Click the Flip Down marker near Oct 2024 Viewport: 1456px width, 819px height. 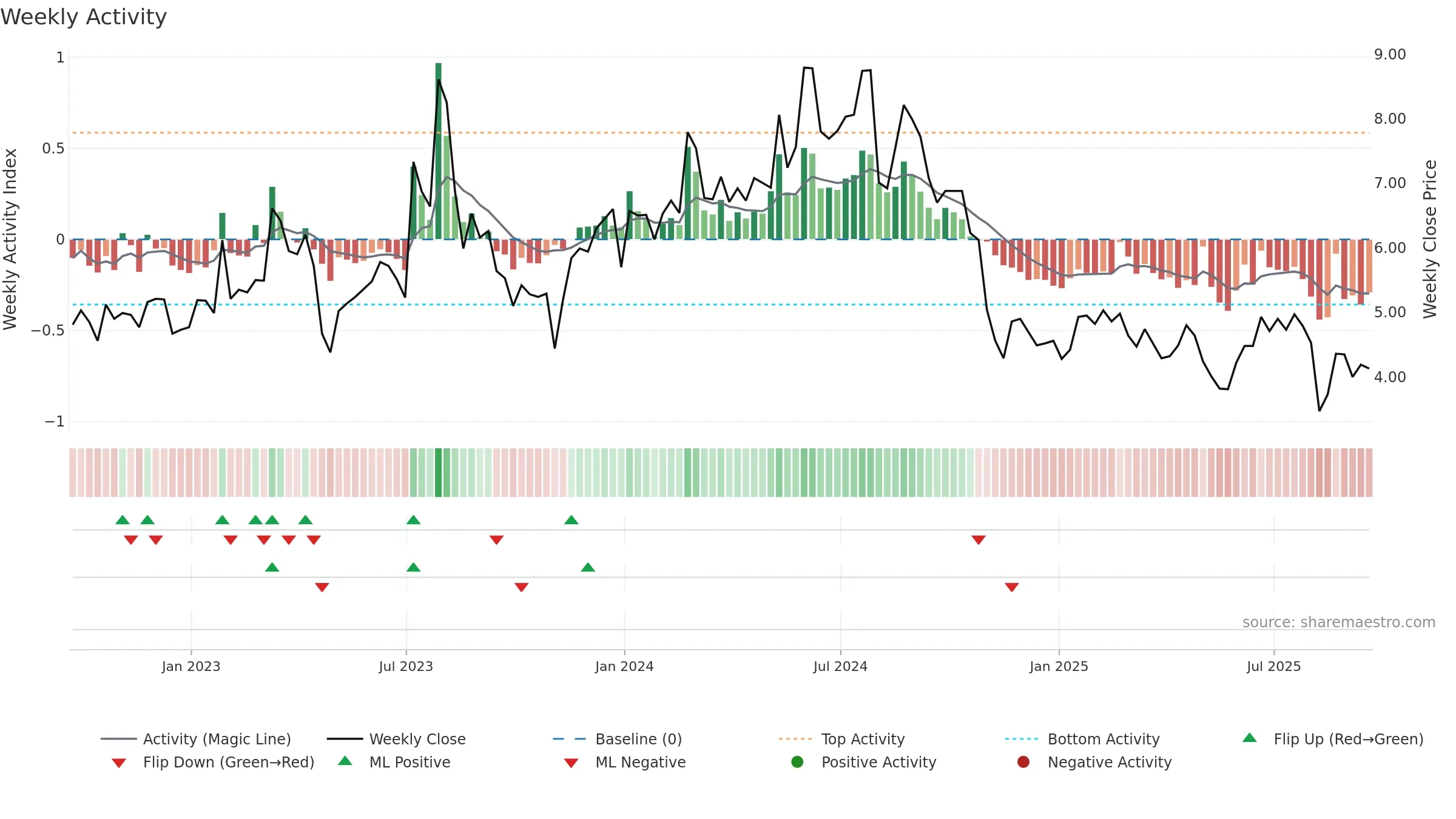(979, 540)
